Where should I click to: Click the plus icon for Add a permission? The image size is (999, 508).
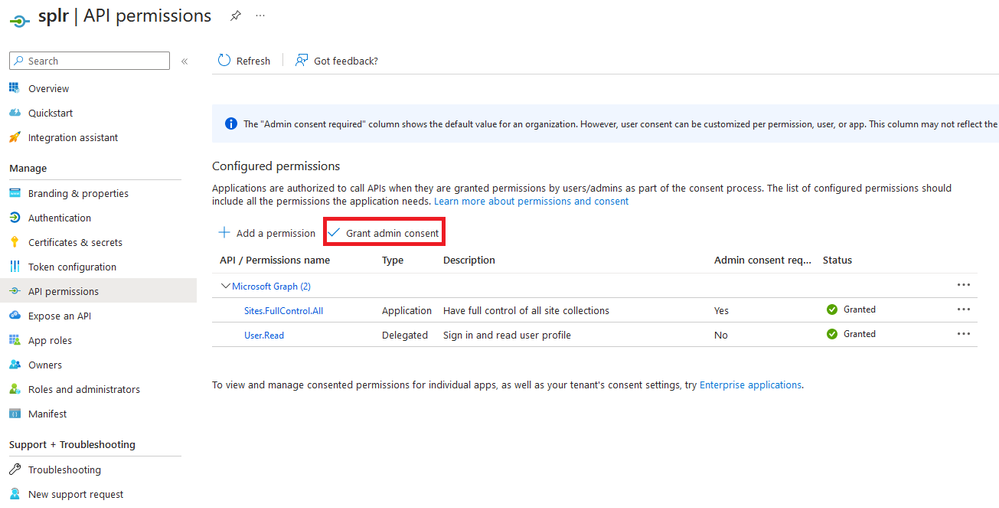pos(224,233)
